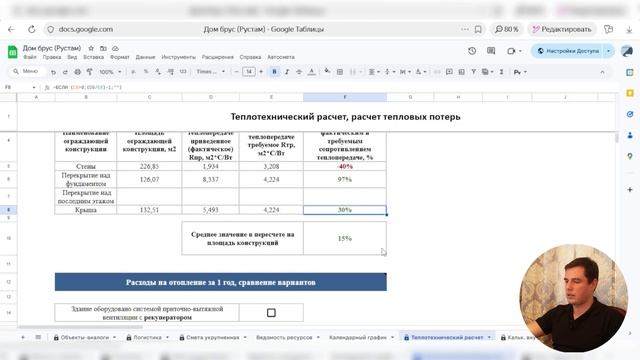Toggle strikethrough formatting

click(299, 72)
